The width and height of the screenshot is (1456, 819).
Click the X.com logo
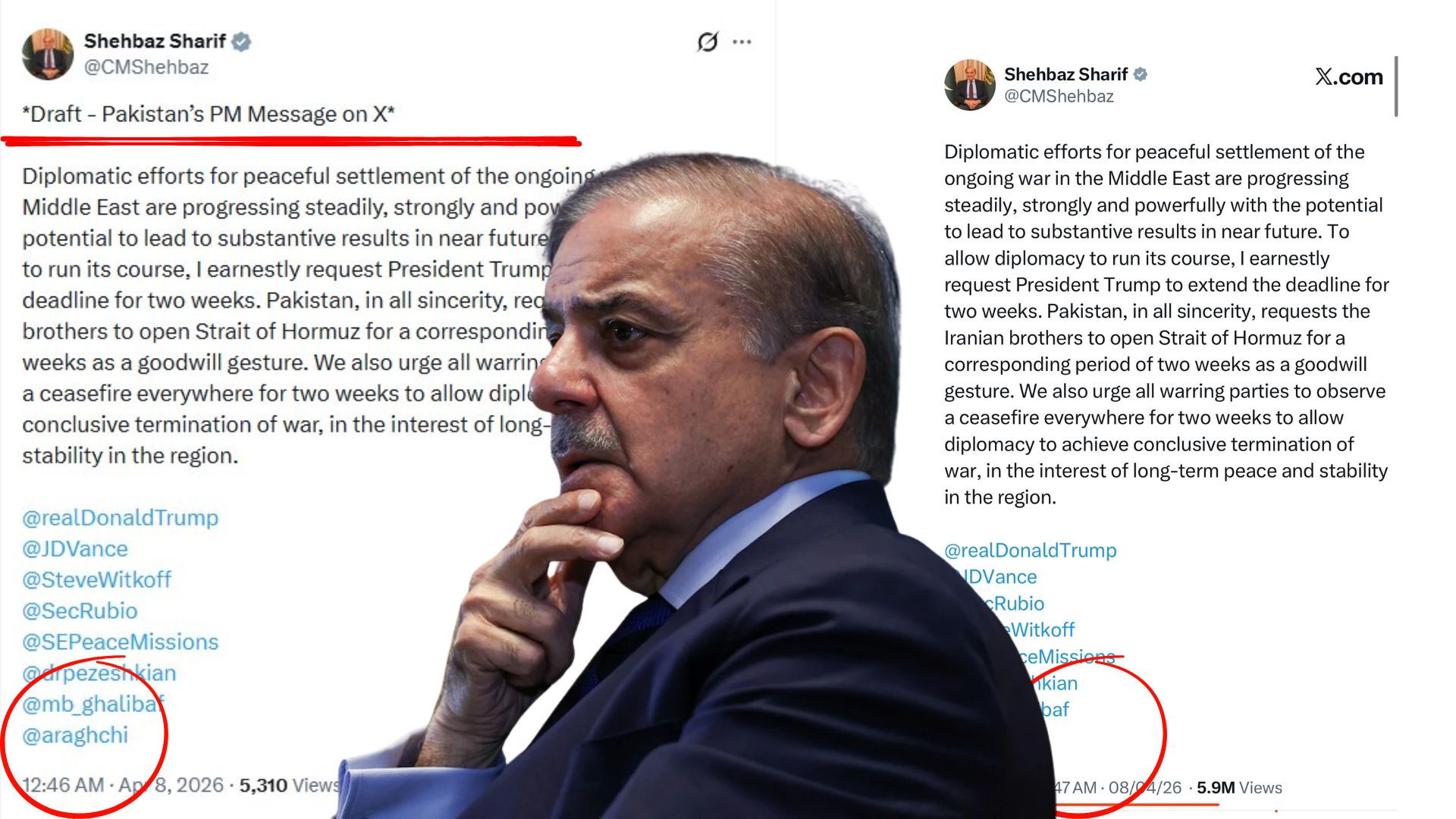coord(1348,77)
